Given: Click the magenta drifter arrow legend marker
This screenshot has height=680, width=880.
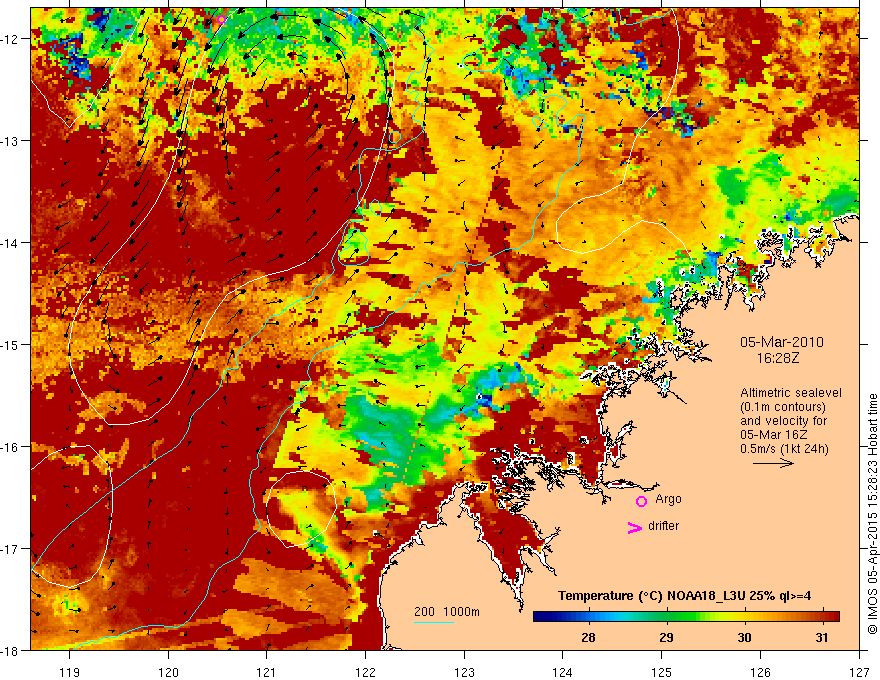Looking at the screenshot, I should [635, 527].
